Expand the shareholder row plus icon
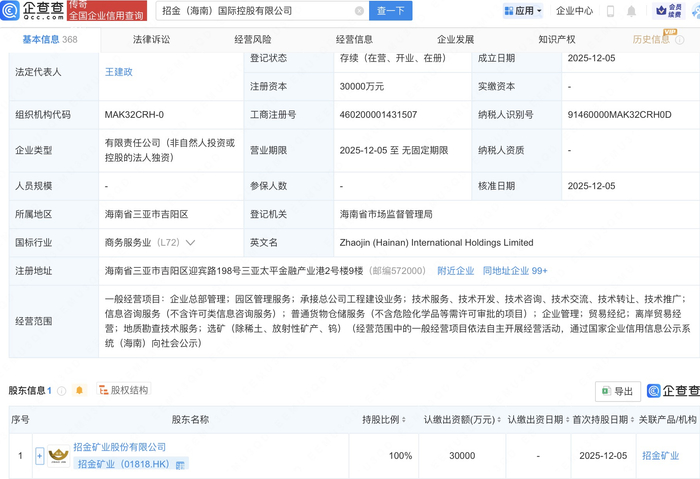This screenshot has height=479, width=700. click(x=40, y=456)
